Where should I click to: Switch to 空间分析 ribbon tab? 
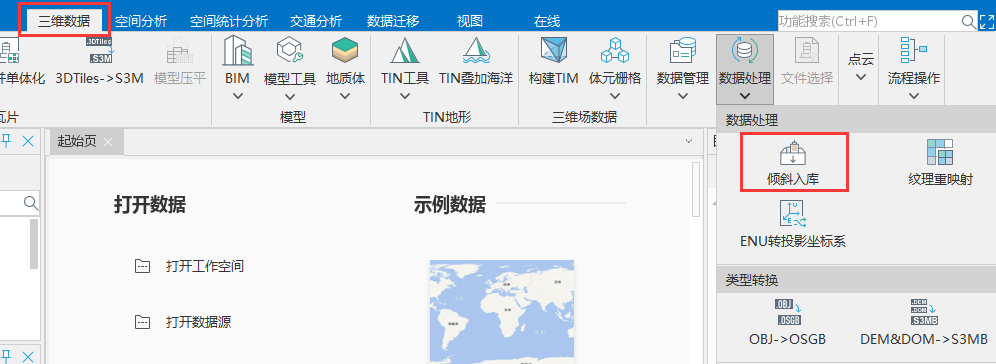click(141, 21)
